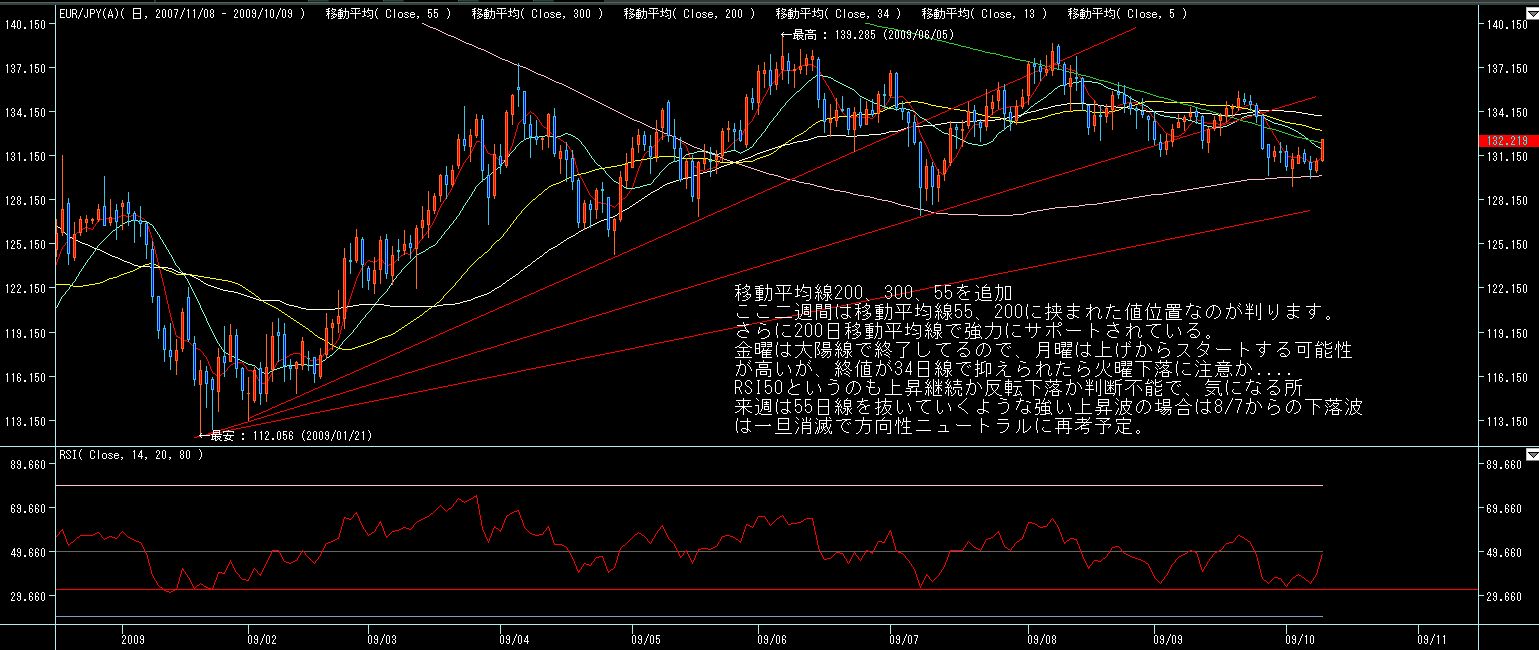Click the 2009 label on time axis
Screen dimensions: 1539x650
click(135, 637)
